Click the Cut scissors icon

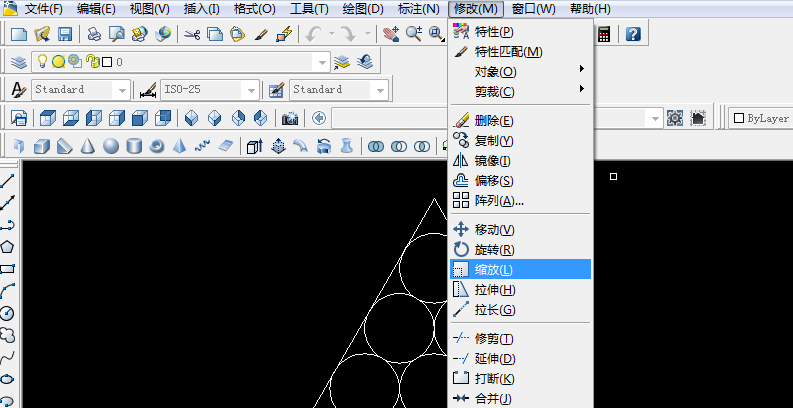point(192,34)
